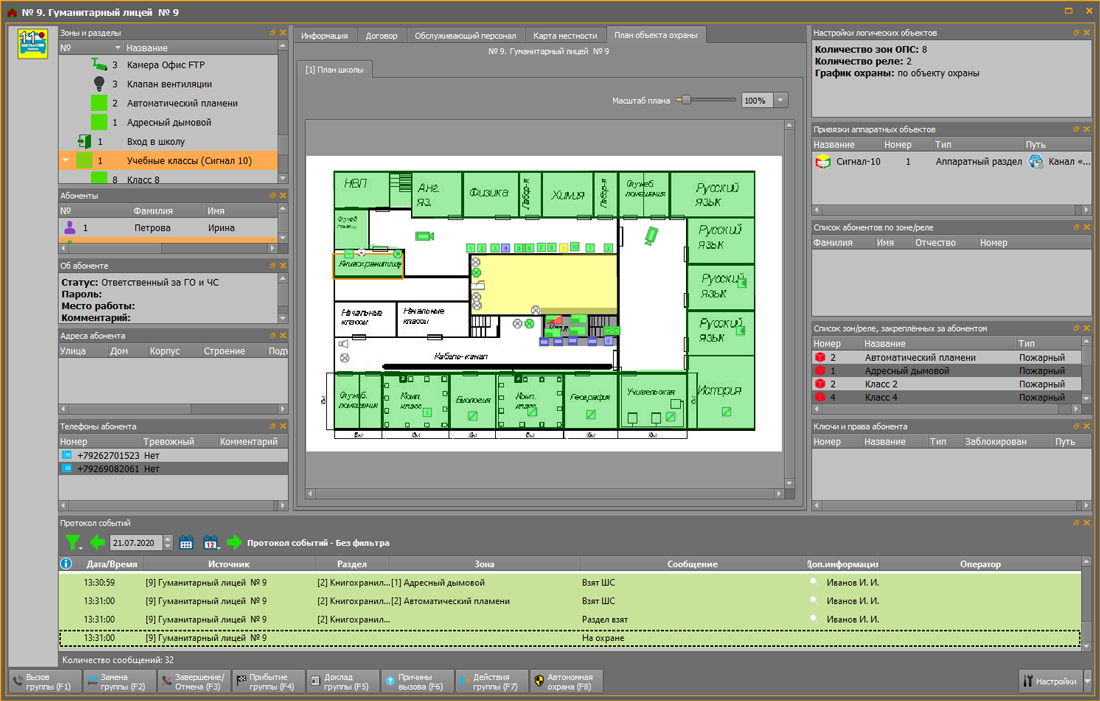Go to next day with green right arrow

[x=234, y=543]
